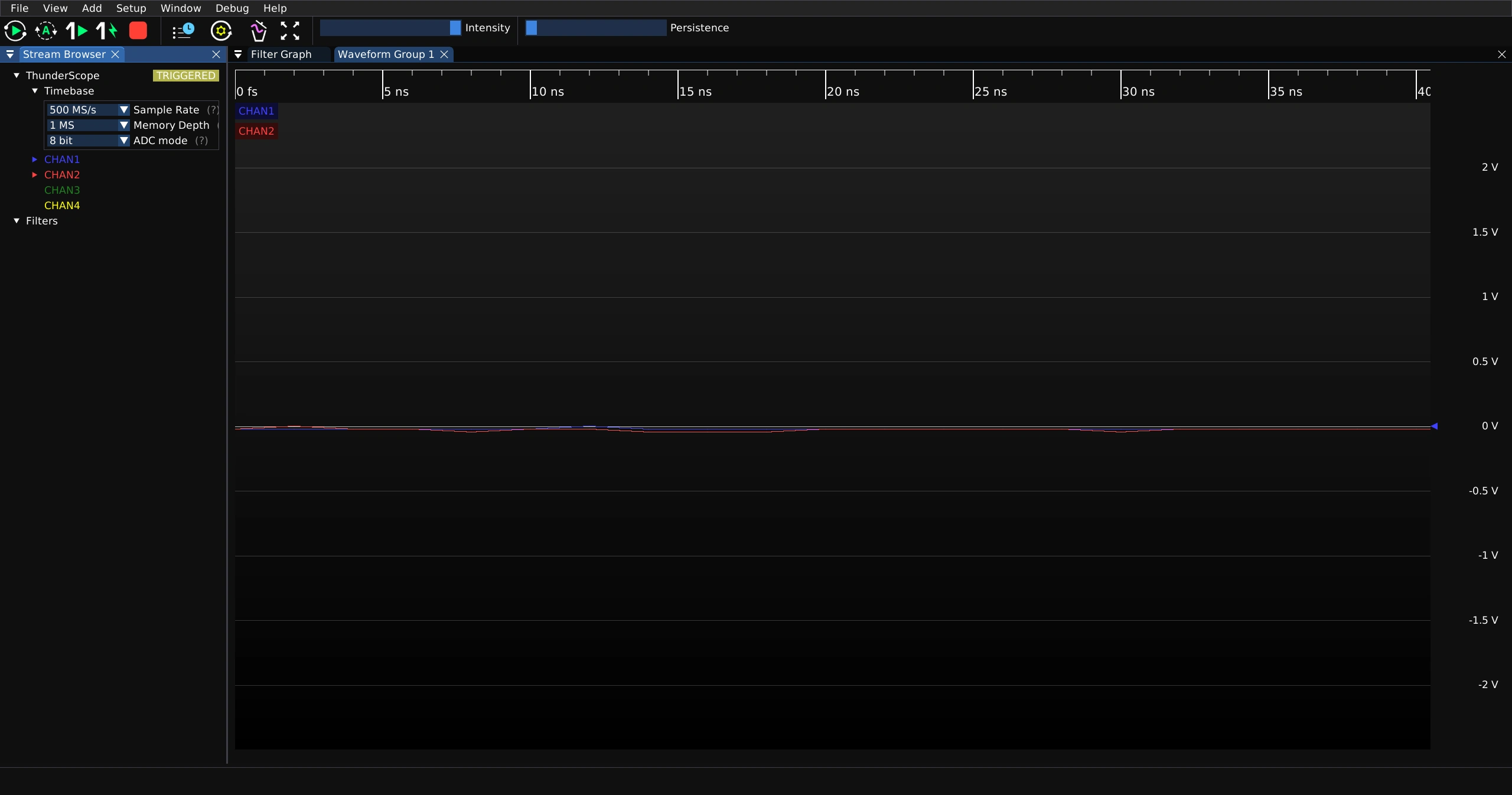Select CHAN4 in the stream browser
This screenshot has height=795, width=1512.
[62, 206]
